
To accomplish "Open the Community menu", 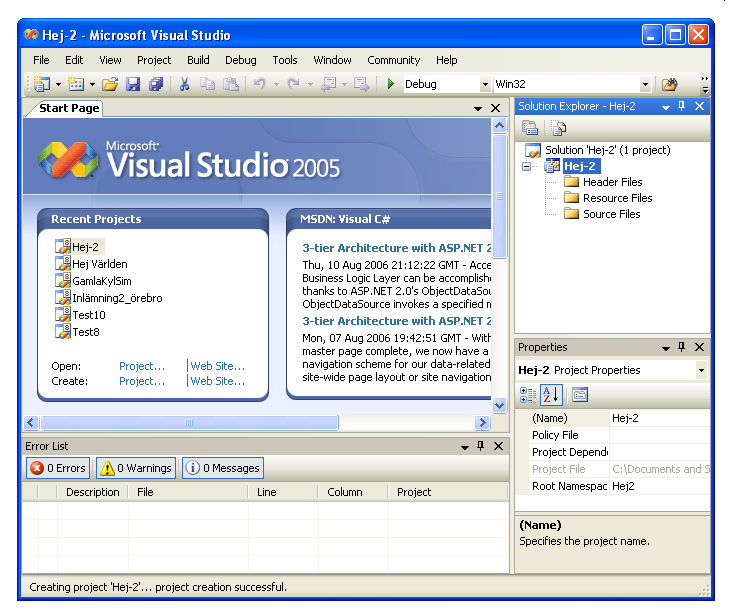I will [394, 60].
